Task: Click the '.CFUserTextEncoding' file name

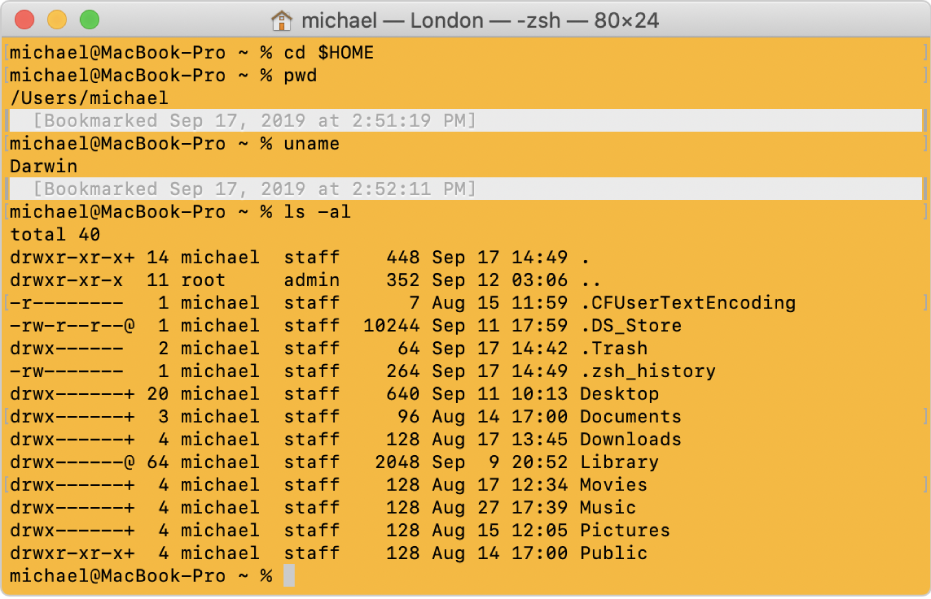Action: coord(688,303)
